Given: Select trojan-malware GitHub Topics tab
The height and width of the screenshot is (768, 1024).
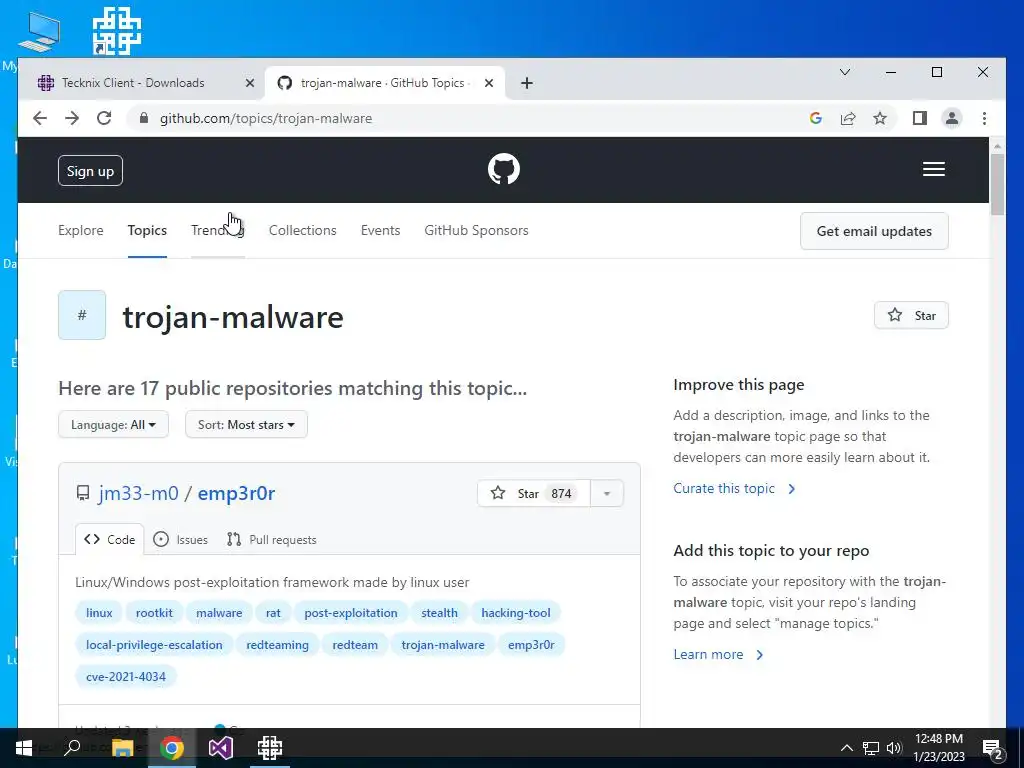Looking at the screenshot, I should (385, 83).
